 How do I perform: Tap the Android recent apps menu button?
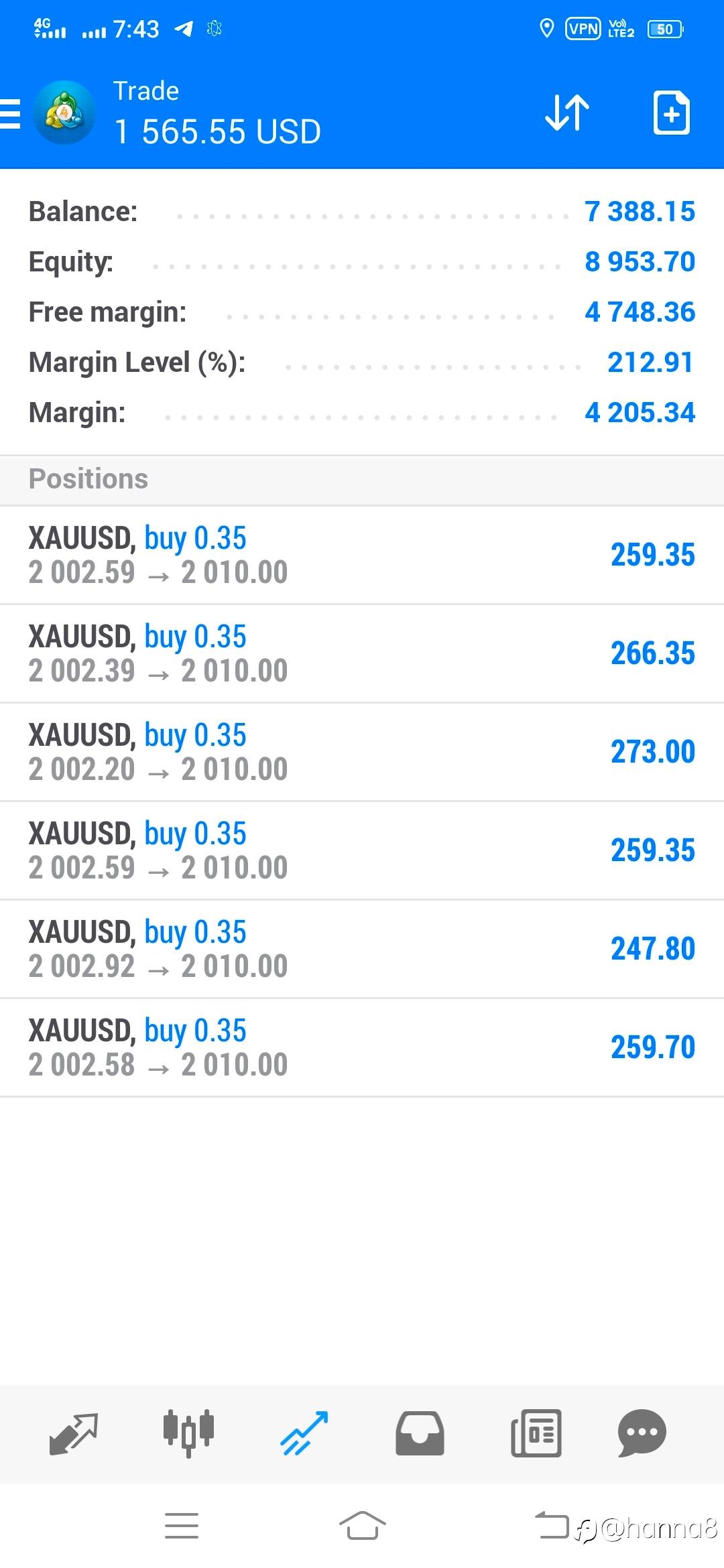point(182,1526)
